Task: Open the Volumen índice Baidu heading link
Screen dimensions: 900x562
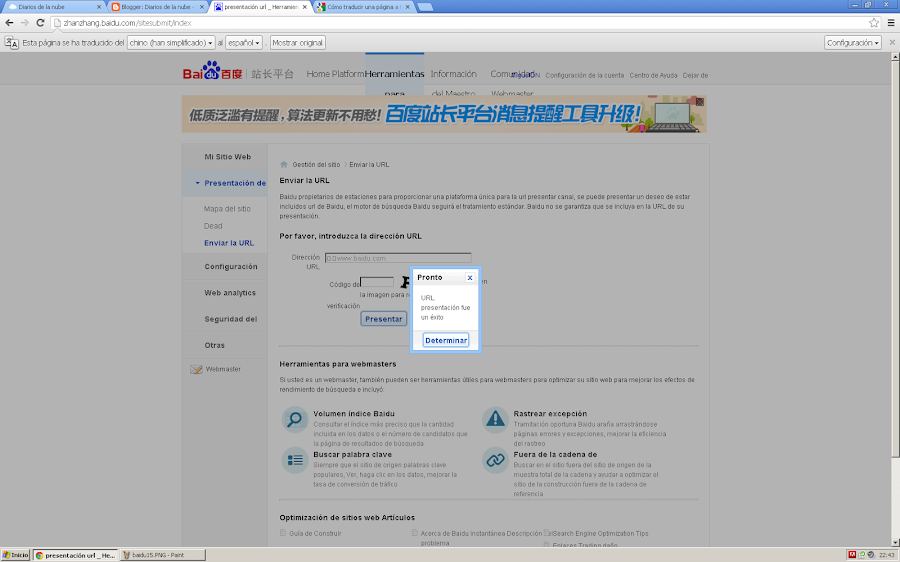Action: pyautogui.click(x=354, y=414)
